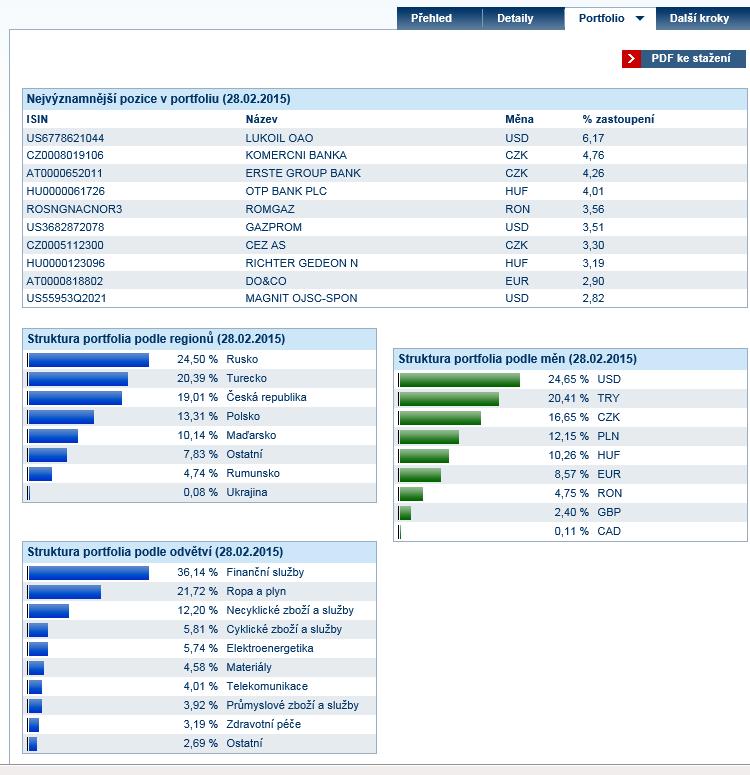Select the TRY currency label
The image size is (750, 775).
pos(608,398)
